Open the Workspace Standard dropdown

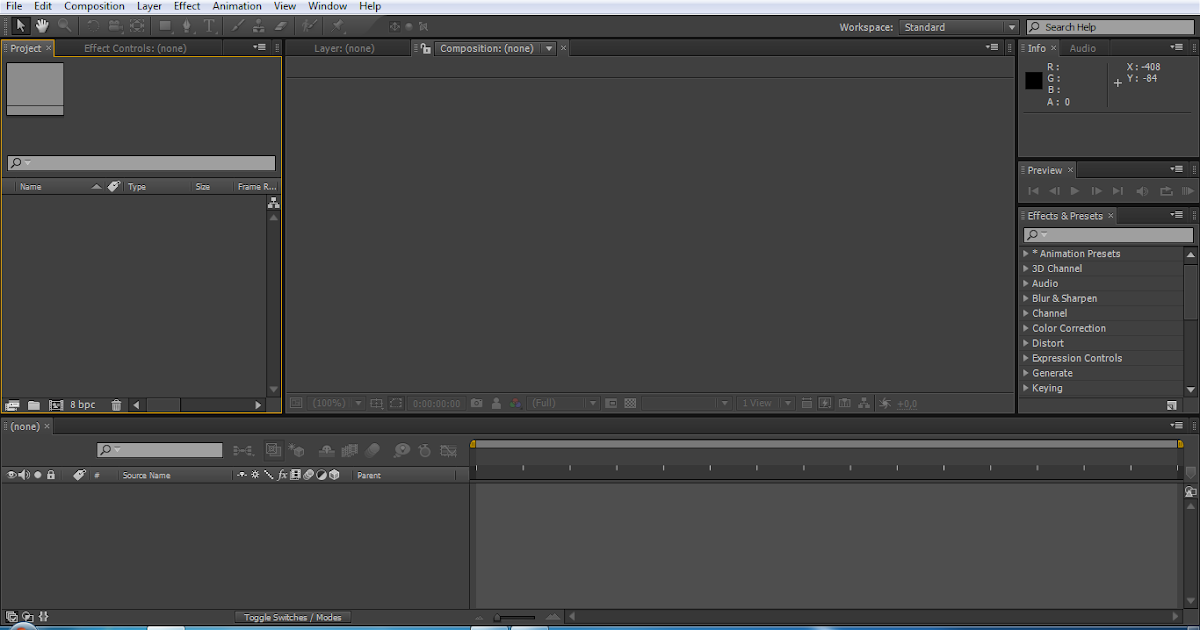point(959,27)
